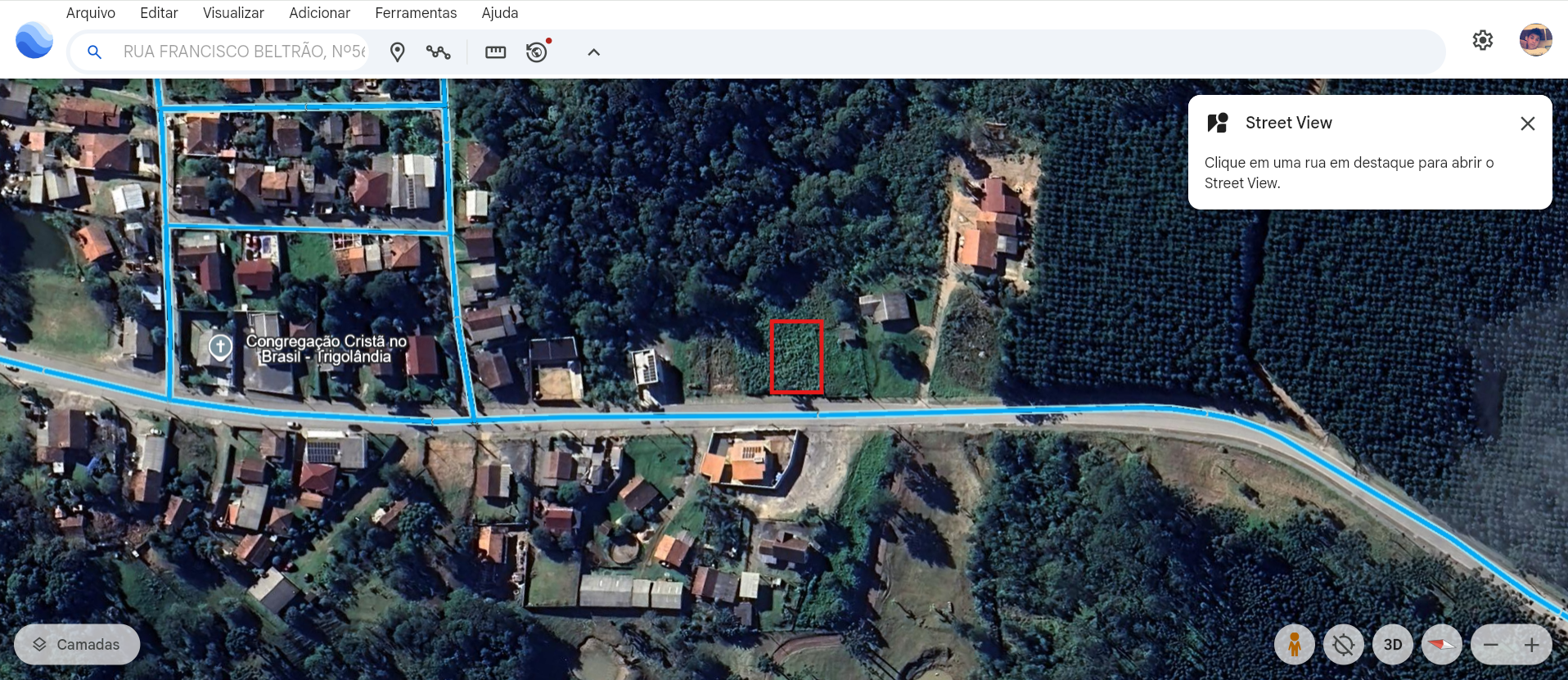
Task: Select the draw path or polygon tool
Action: [438, 52]
